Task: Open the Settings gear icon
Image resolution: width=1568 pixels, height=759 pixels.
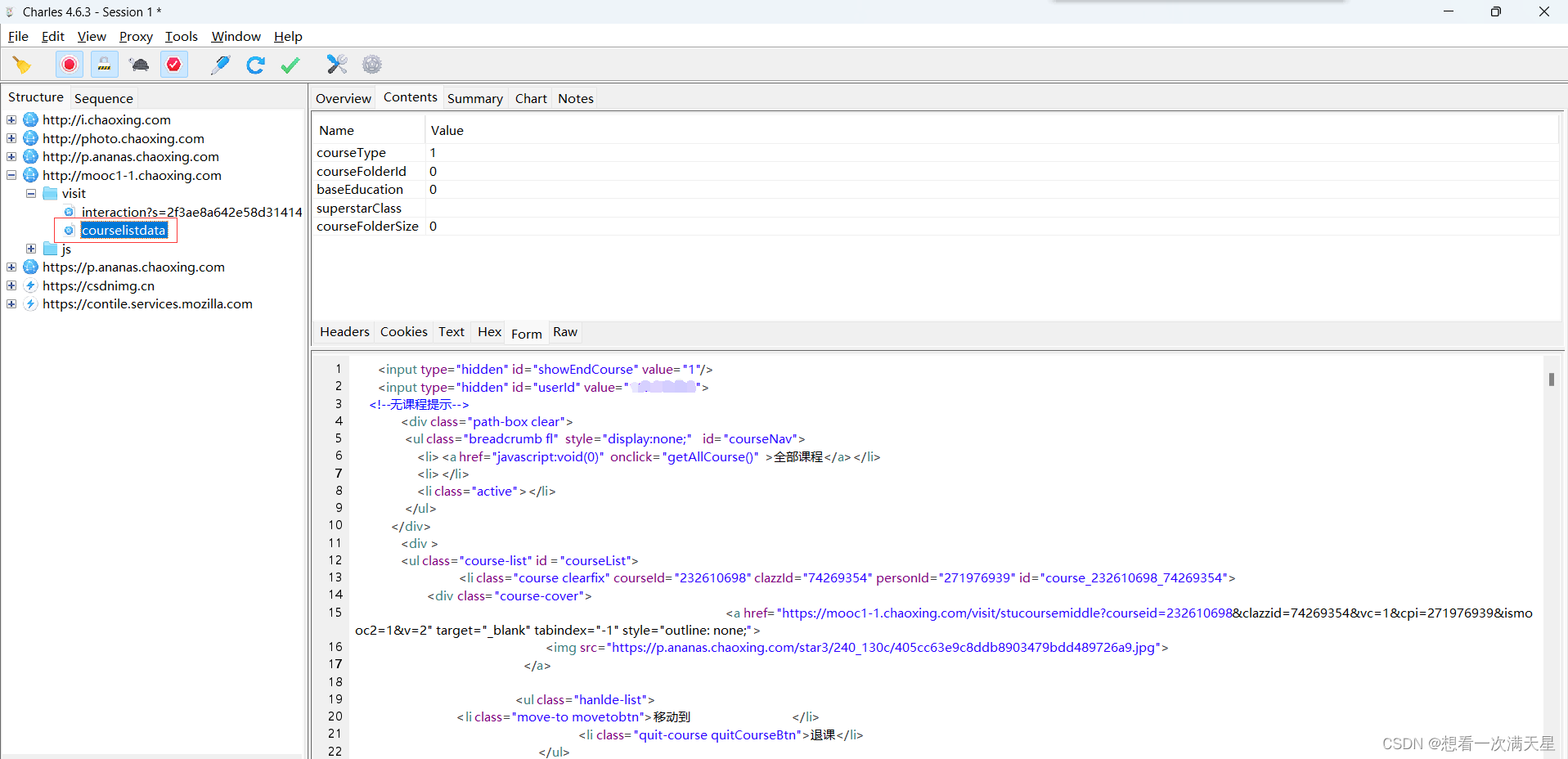Action: tap(372, 65)
